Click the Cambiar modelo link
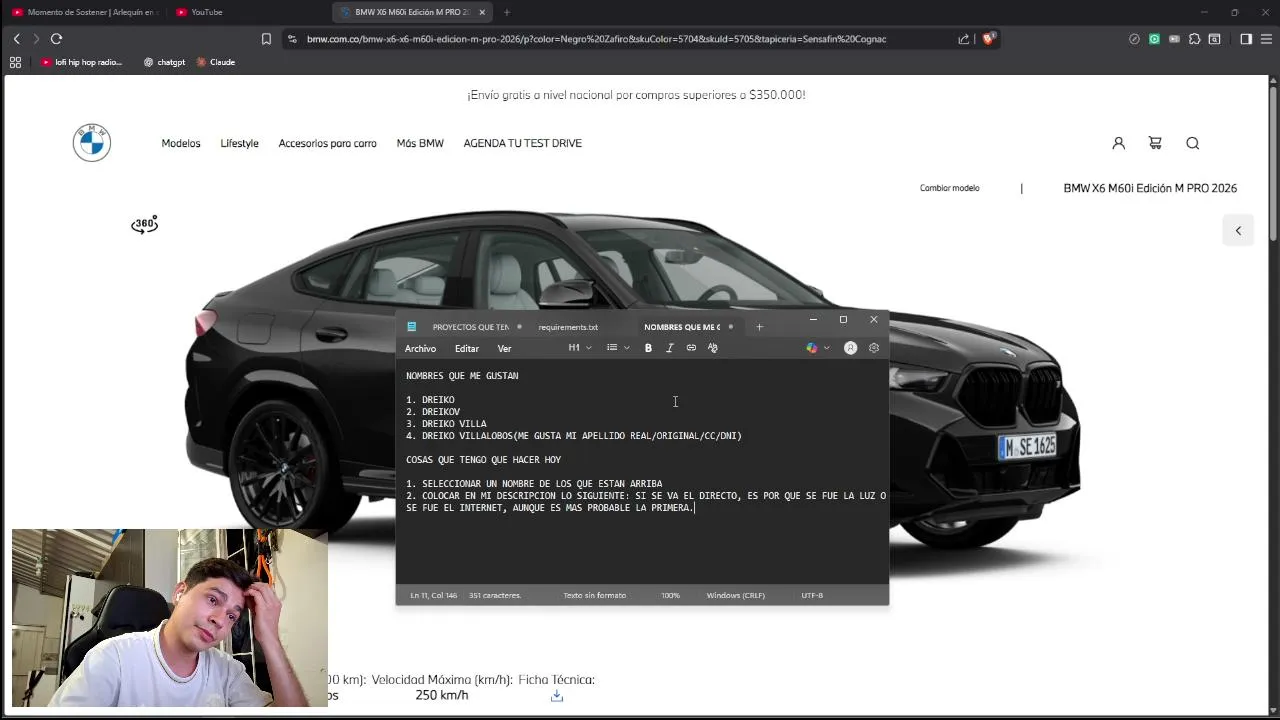This screenshot has height=720, width=1280. coord(949,188)
